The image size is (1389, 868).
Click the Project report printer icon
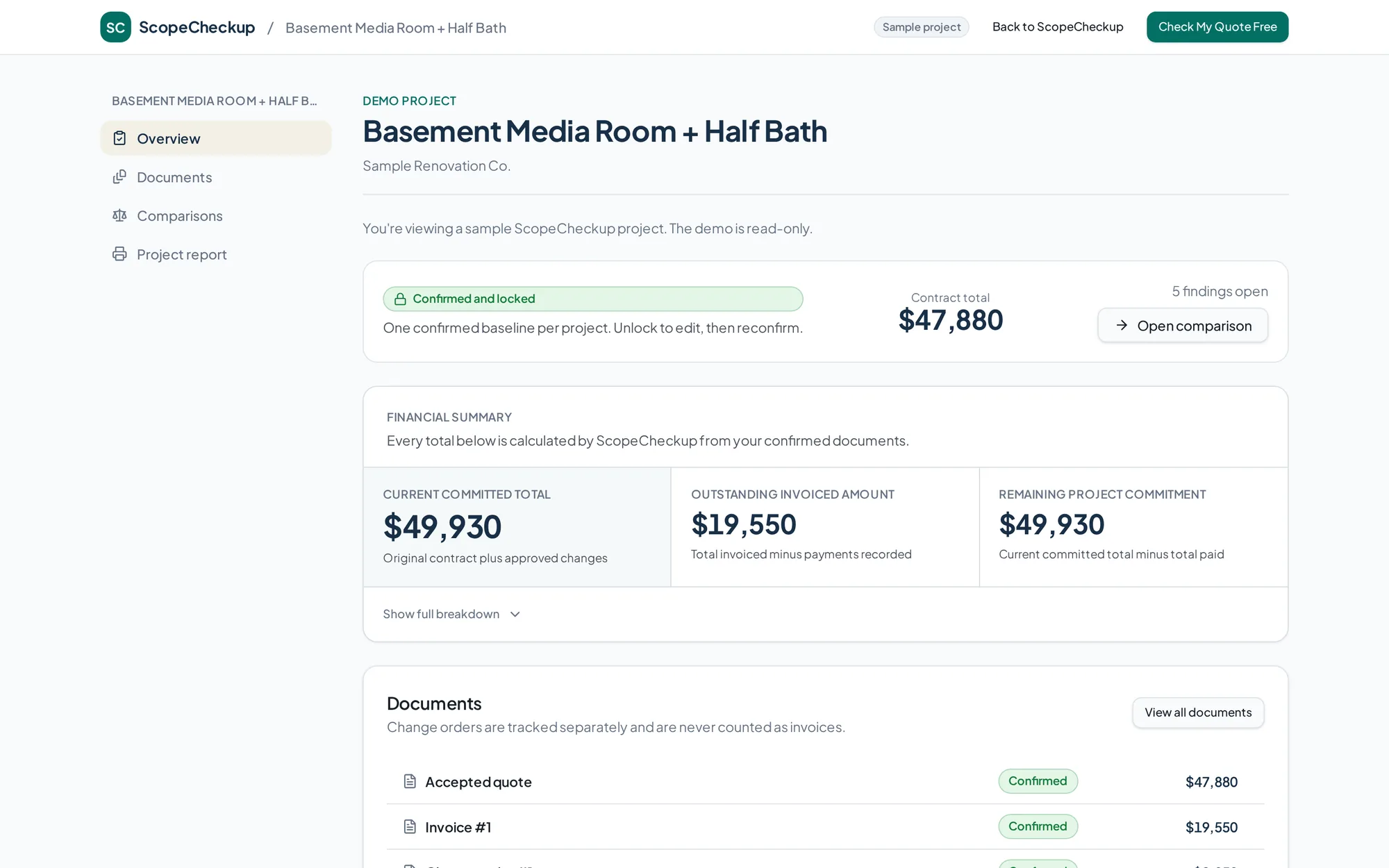point(119,254)
